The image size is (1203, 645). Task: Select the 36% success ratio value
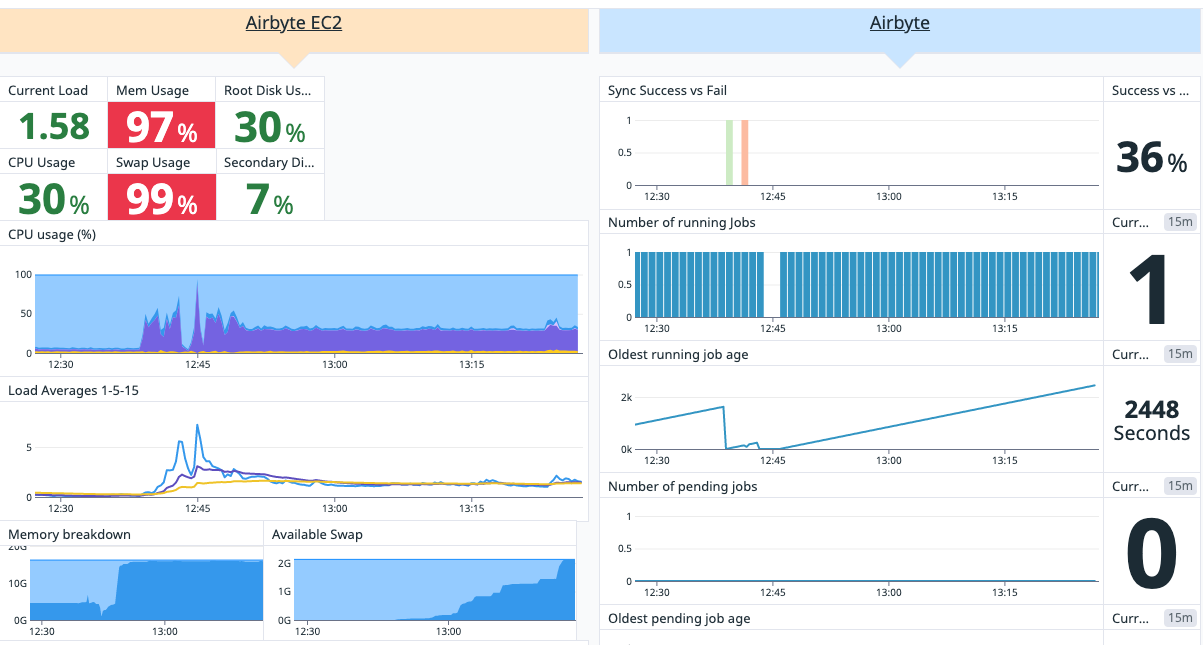(x=1152, y=158)
